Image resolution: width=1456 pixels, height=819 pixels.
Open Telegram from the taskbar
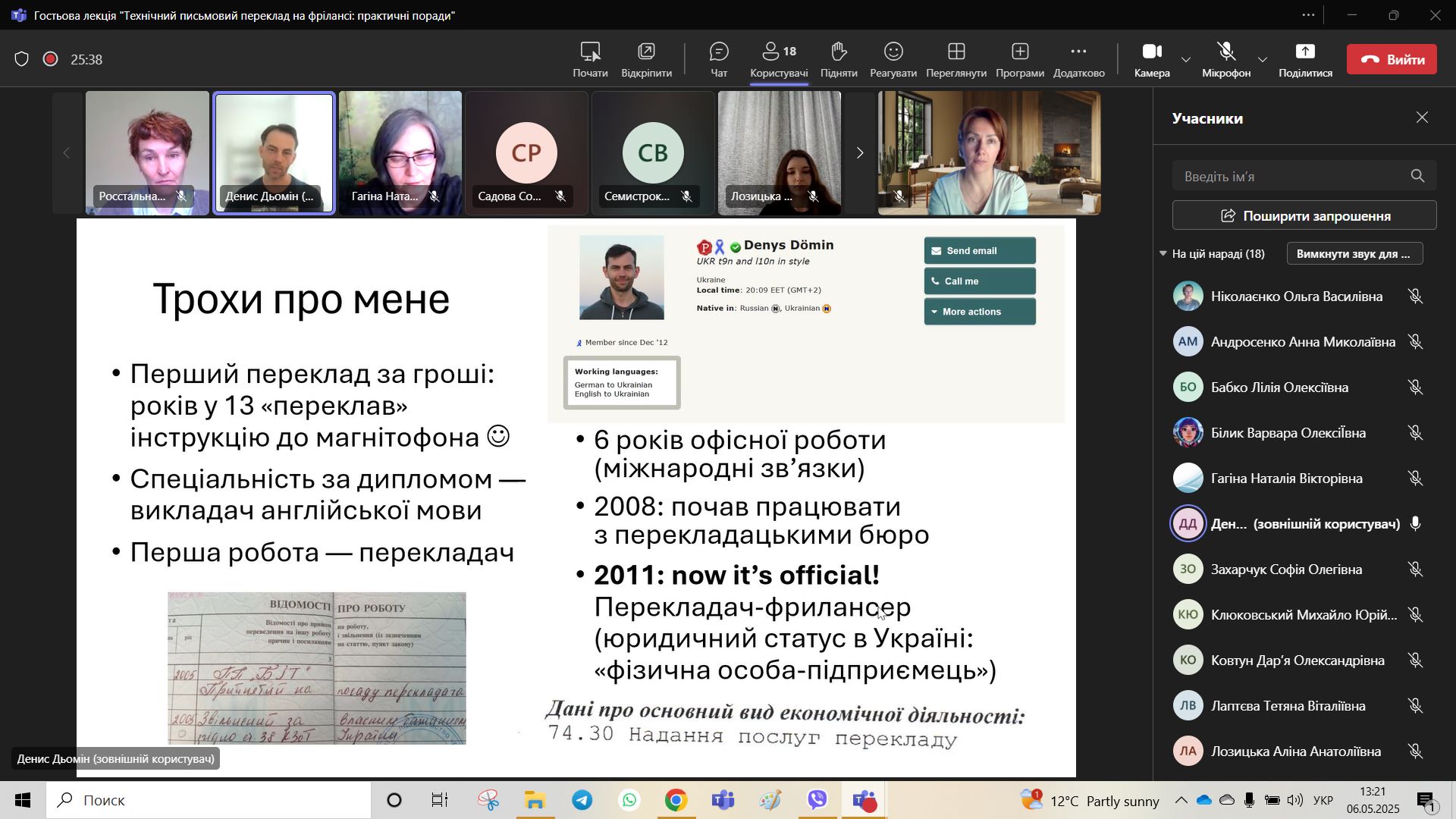point(582,801)
